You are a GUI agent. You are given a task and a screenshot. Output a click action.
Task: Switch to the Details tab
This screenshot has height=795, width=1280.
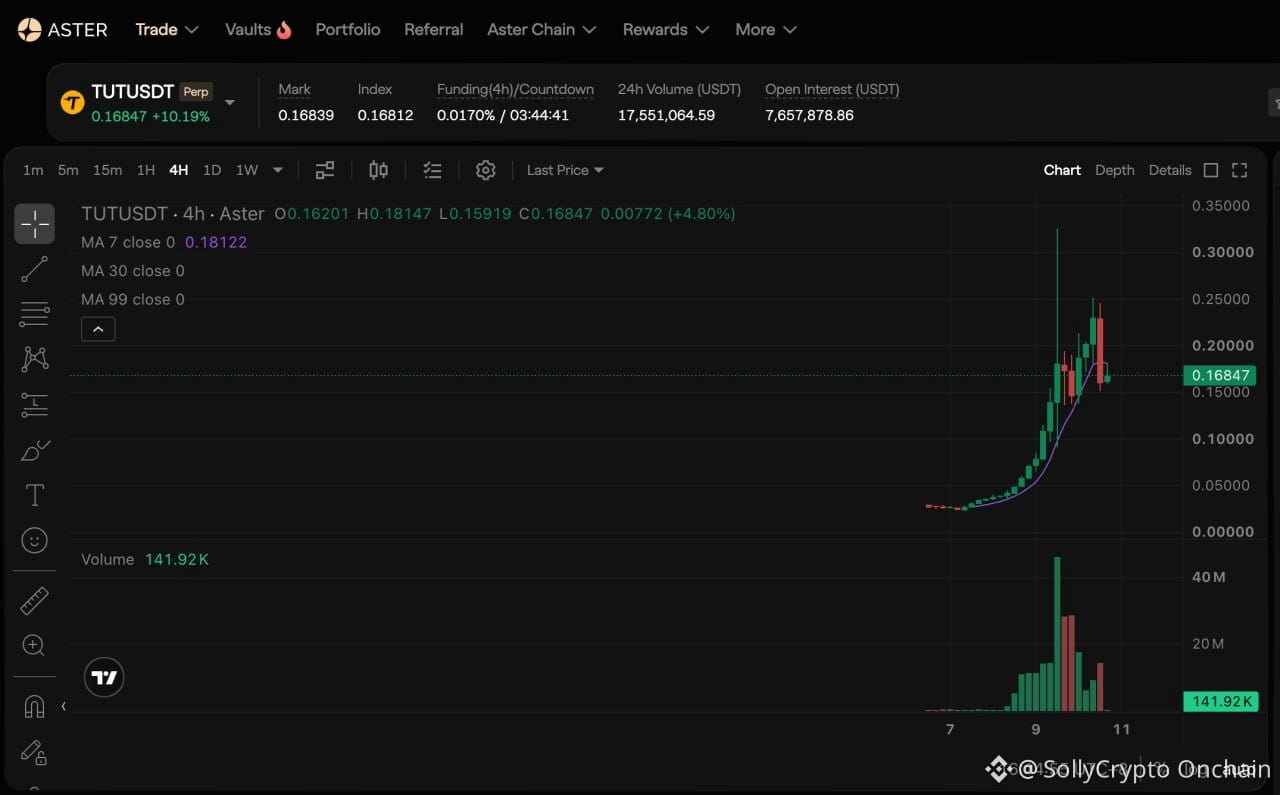[x=1170, y=170]
